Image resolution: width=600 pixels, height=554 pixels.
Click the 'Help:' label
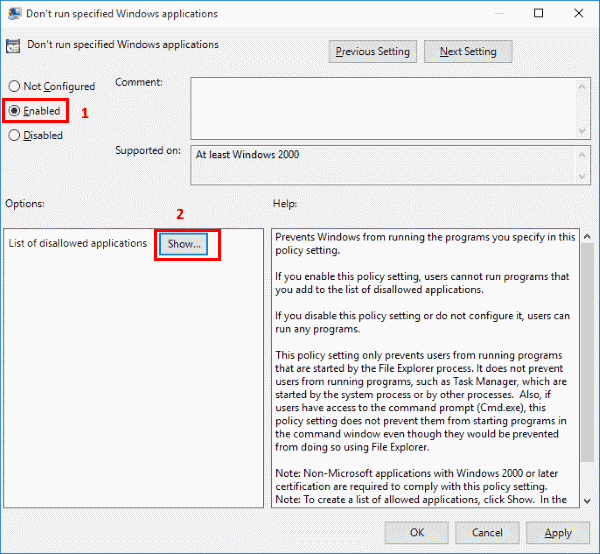pos(285,204)
